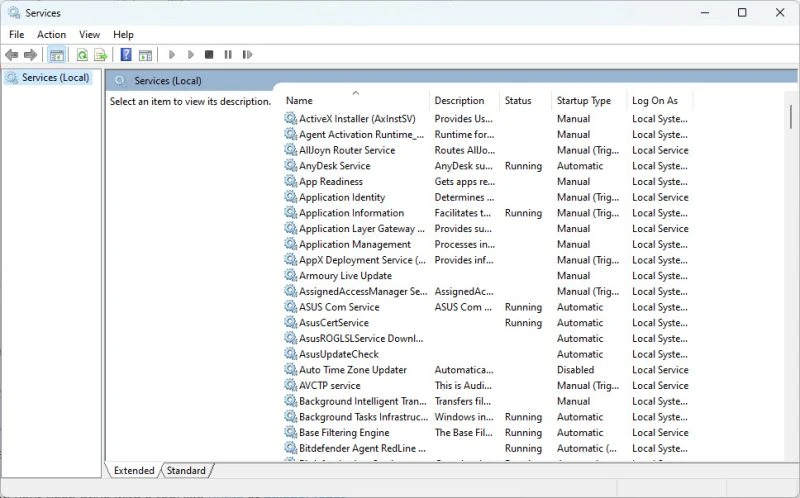Click 'AnyDesk su...' description cell
The image size is (800, 498).
463,165
